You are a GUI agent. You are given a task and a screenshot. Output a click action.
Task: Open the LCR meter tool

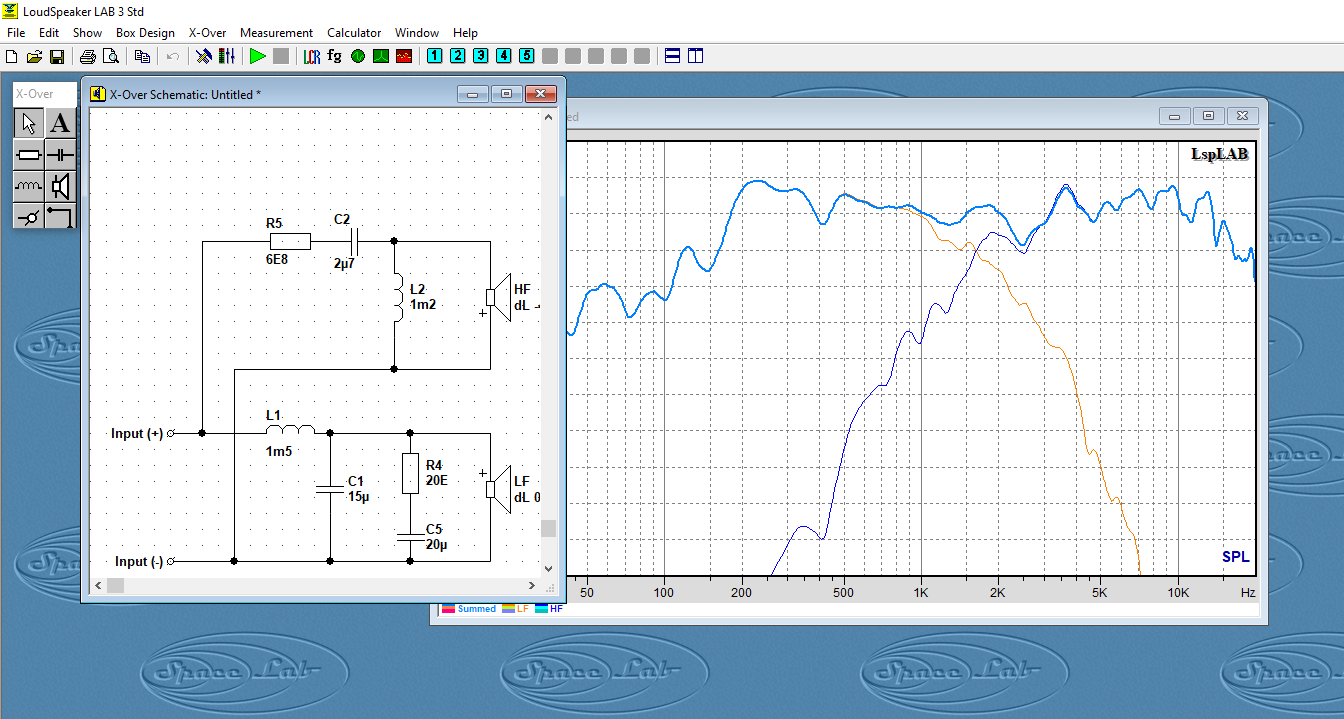click(312, 56)
